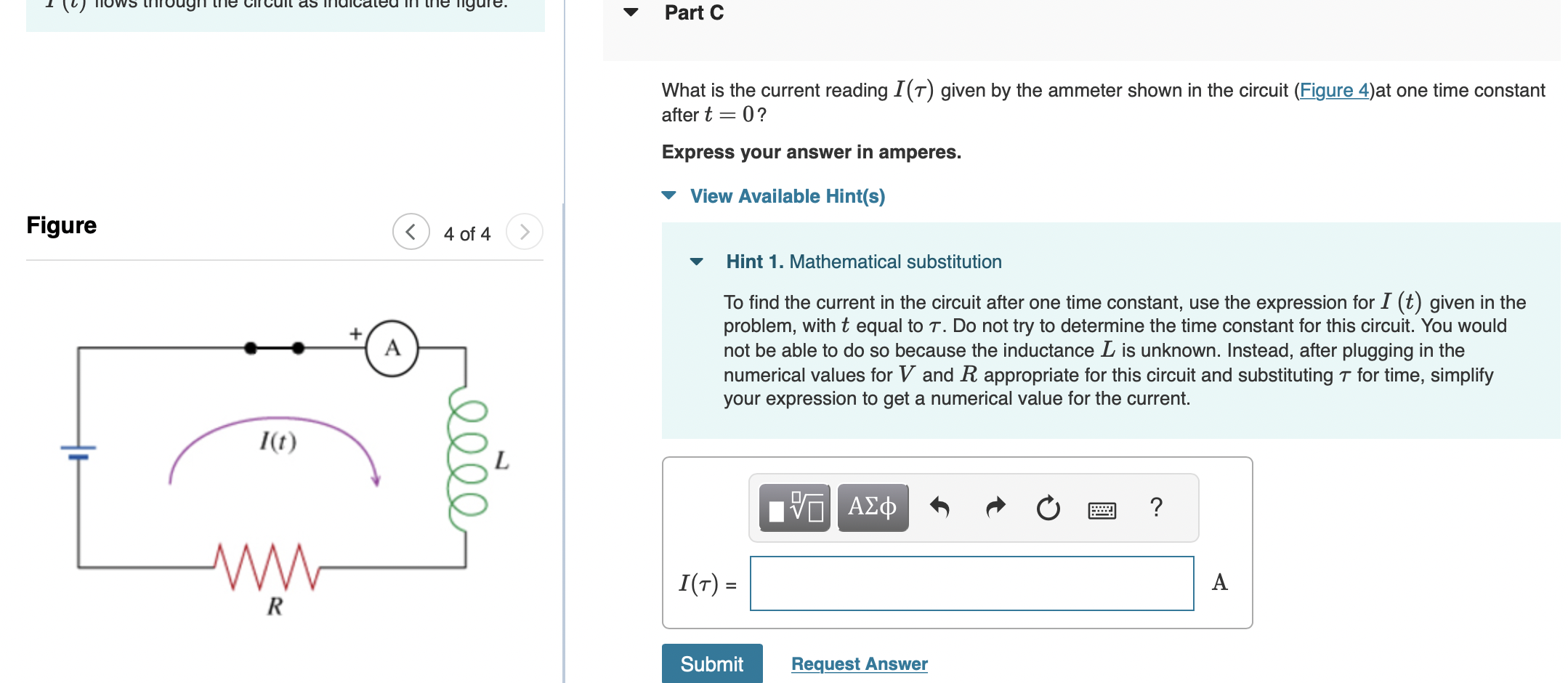This screenshot has height=683, width=1568.
Task: Open the Greek symbols ΑΣφ palette
Action: (x=872, y=508)
